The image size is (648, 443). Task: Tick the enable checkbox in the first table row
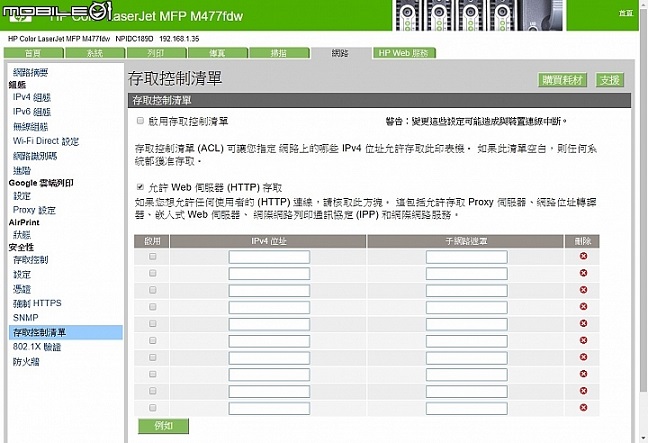[x=152, y=257]
